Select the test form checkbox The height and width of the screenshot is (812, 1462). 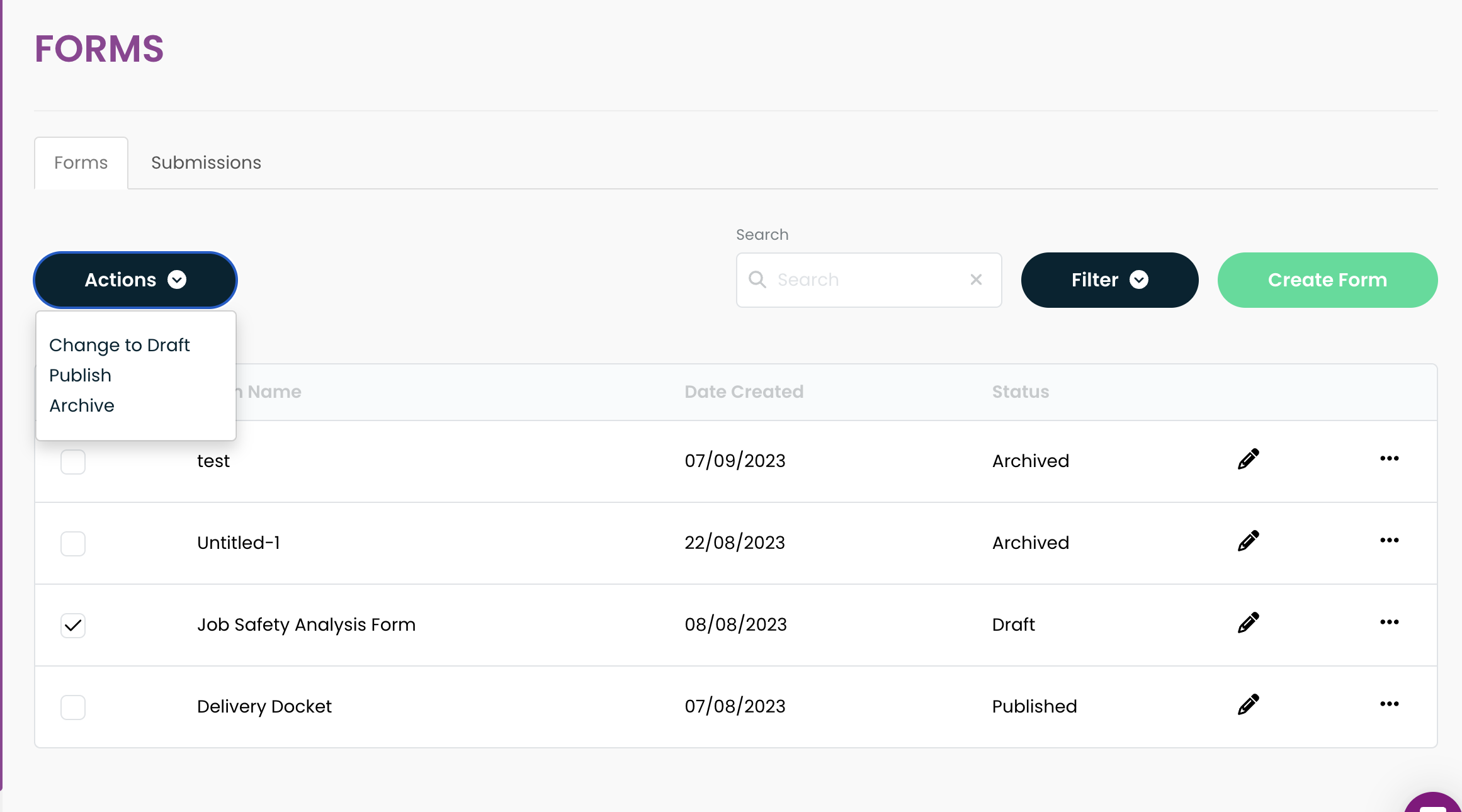click(73, 462)
